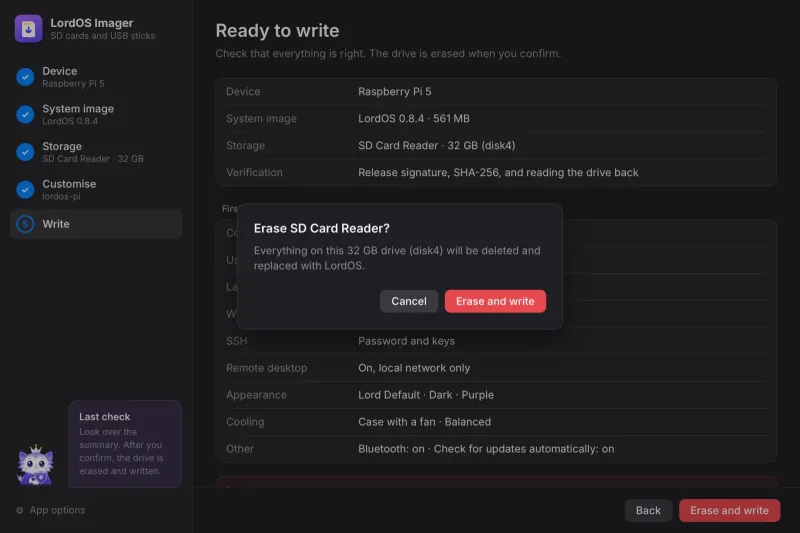This screenshot has height=533, width=800.
Task: Select the Write step in sidebar
Action: pos(96,224)
